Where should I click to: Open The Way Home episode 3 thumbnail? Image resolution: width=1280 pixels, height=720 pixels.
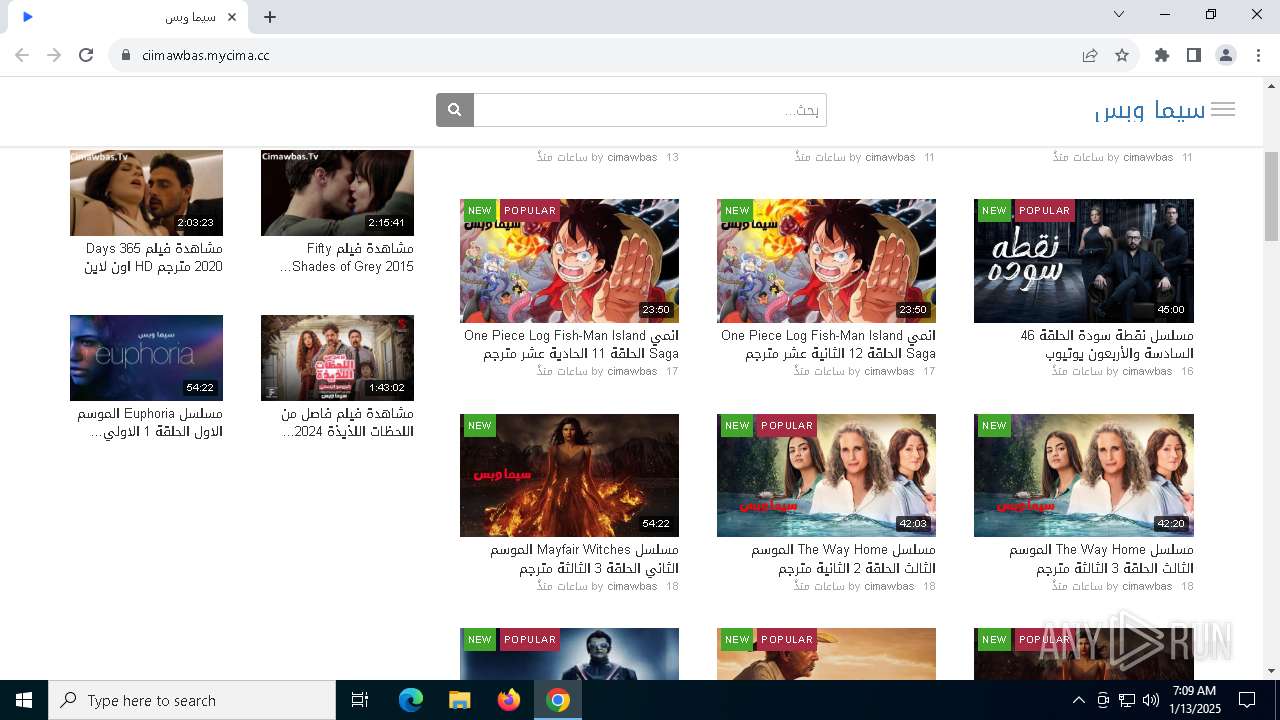coord(1084,476)
